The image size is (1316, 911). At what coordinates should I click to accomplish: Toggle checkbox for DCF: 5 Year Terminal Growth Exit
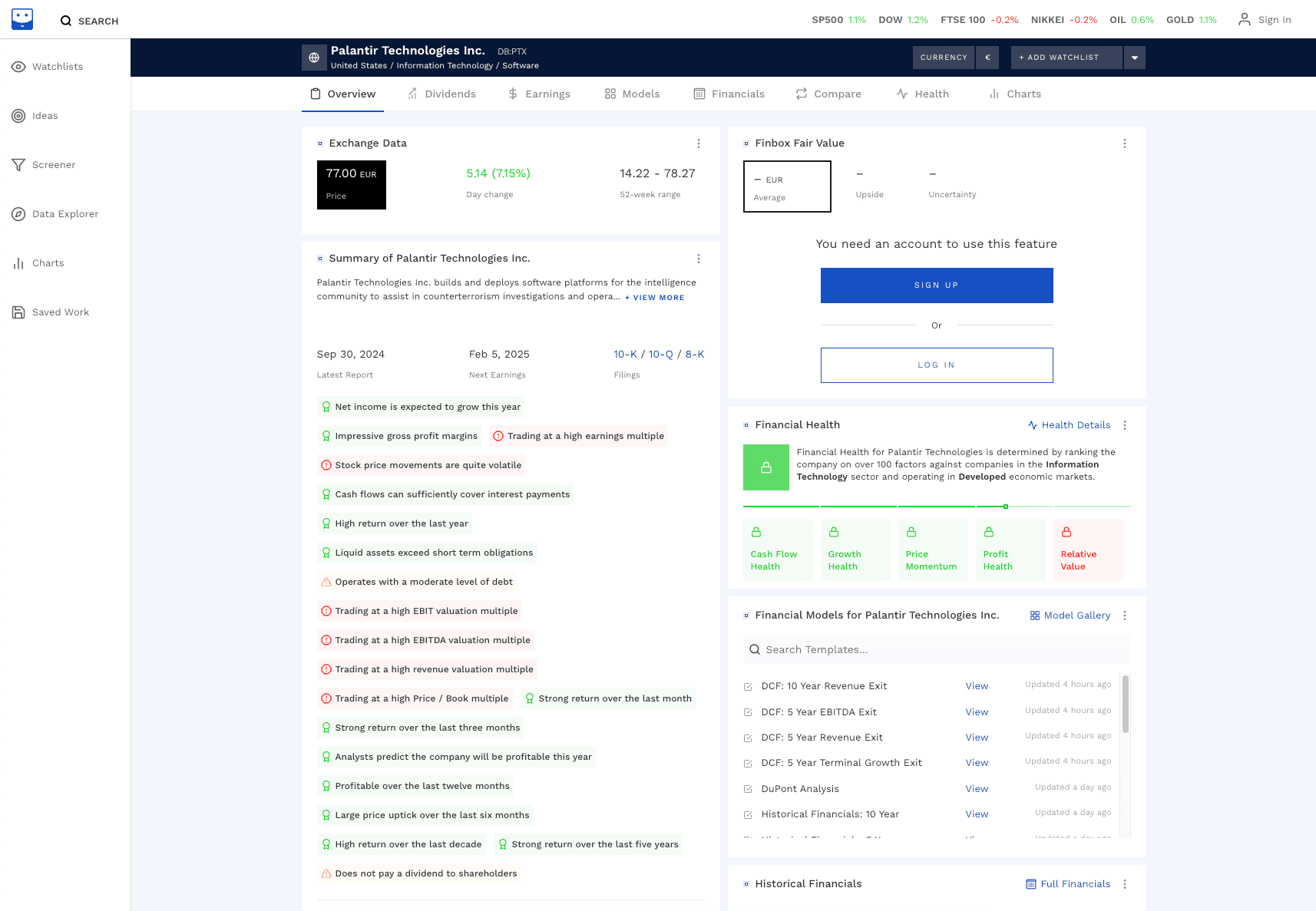[748, 764]
